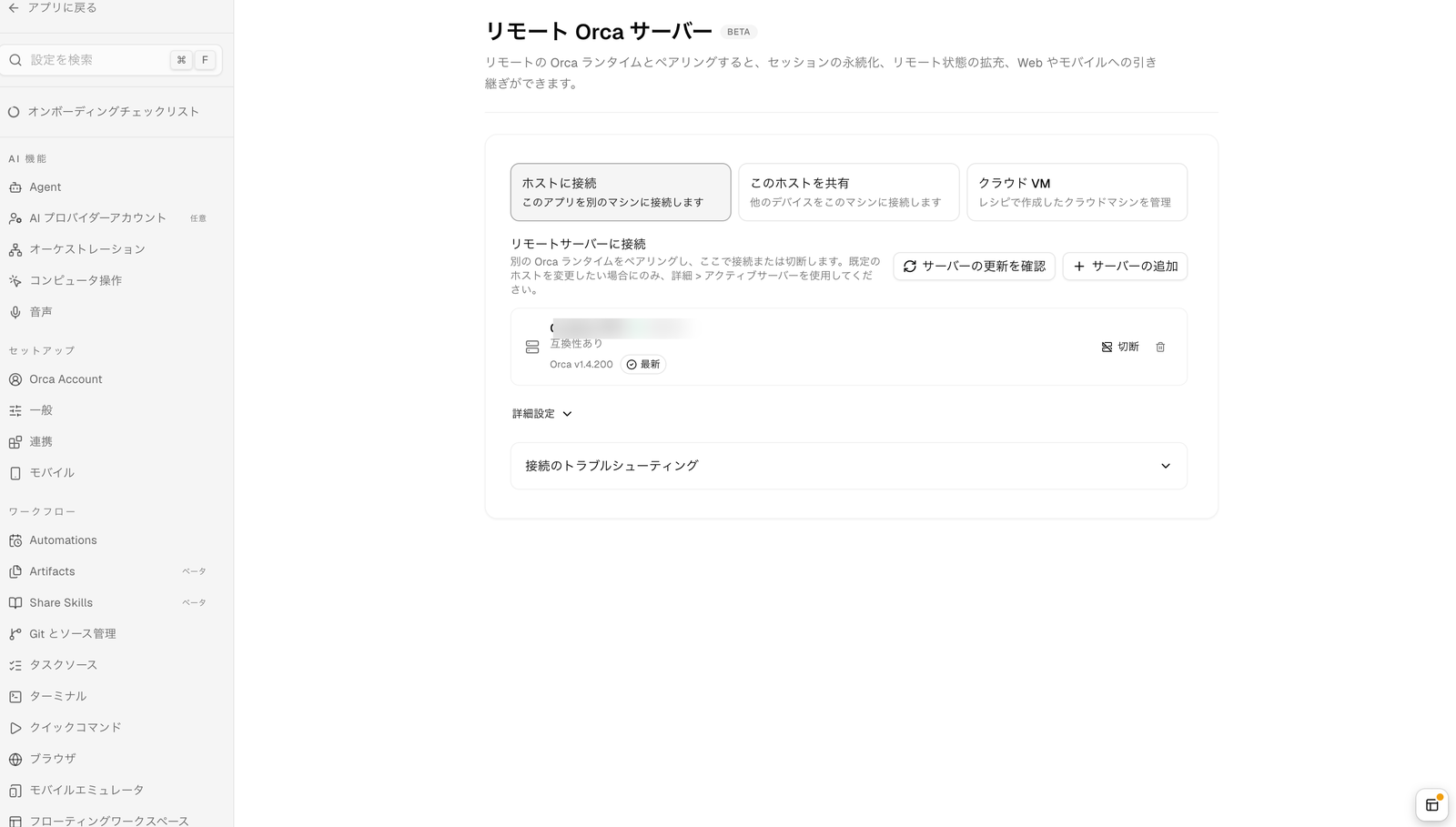The width and height of the screenshot is (1456, 827).
Task: Click the 最新 version badge
Action: coord(643,364)
